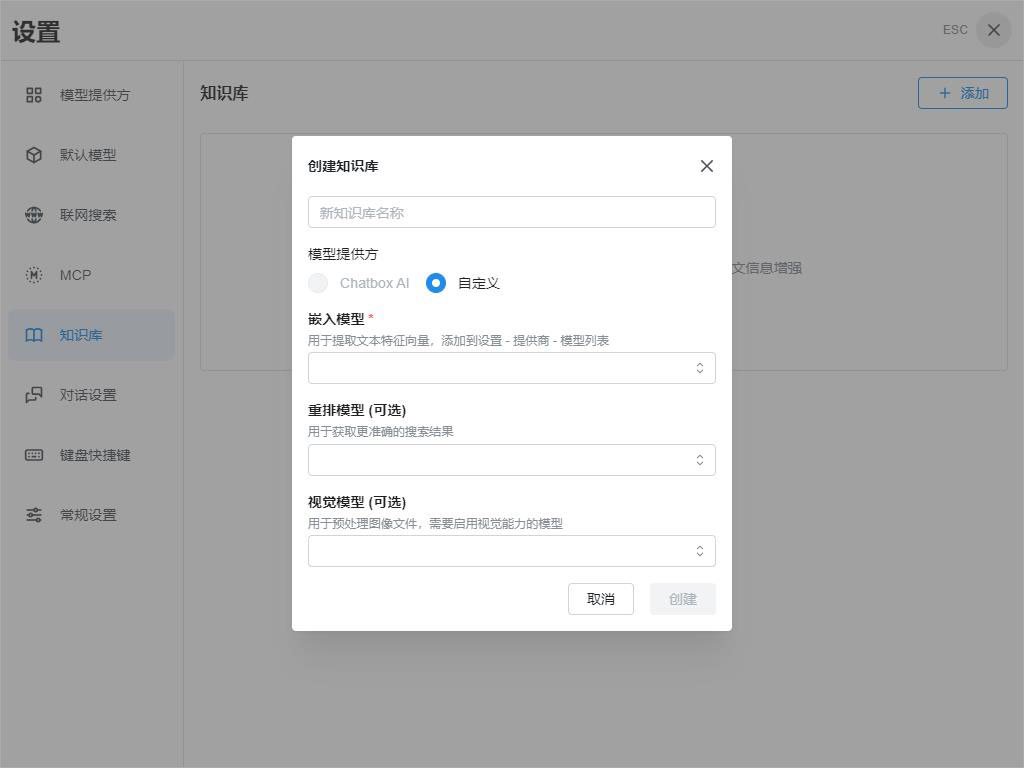Open the 嵌入模型 dropdown
Screen dimensions: 1024x768
[x=511, y=368]
